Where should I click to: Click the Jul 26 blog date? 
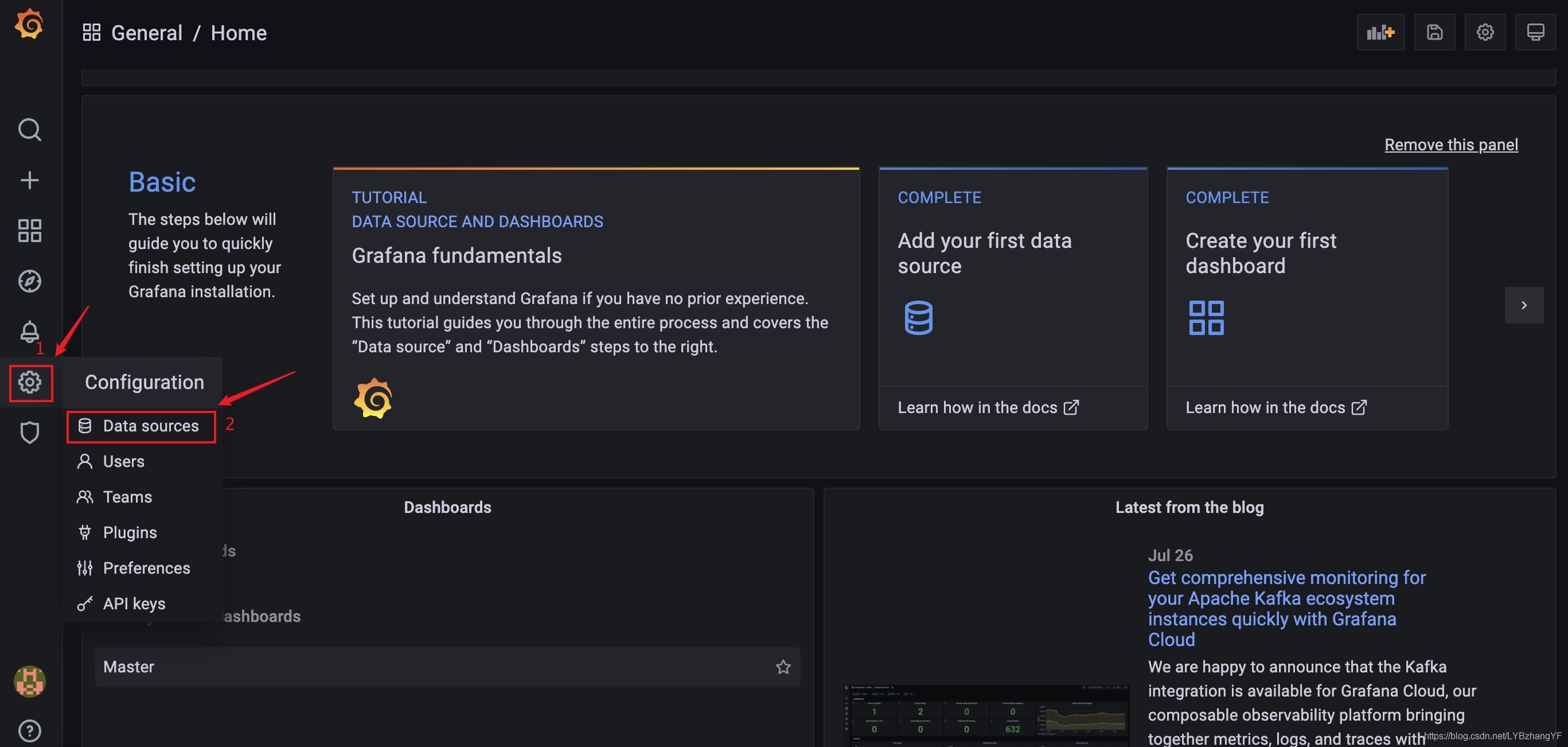1170,555
